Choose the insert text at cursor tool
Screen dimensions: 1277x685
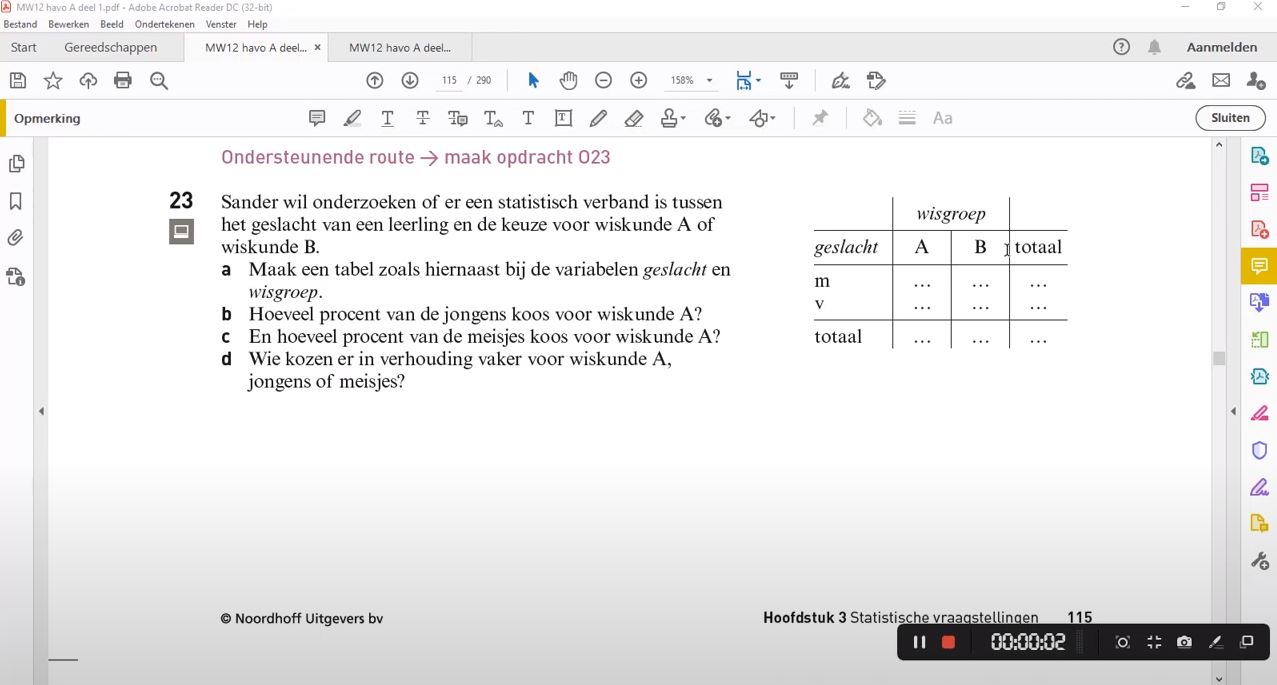coord(493,118)
